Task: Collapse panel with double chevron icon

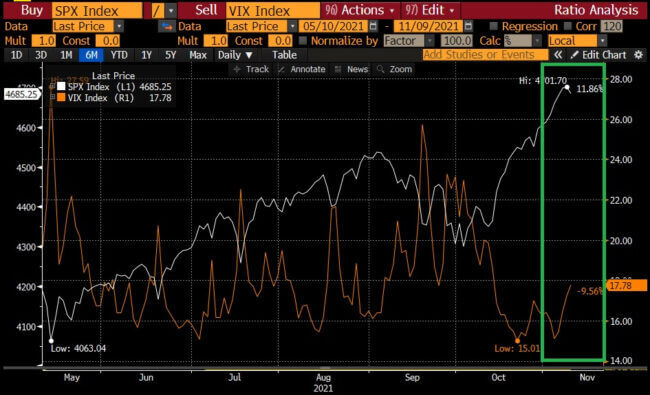Action: point(558,55)
